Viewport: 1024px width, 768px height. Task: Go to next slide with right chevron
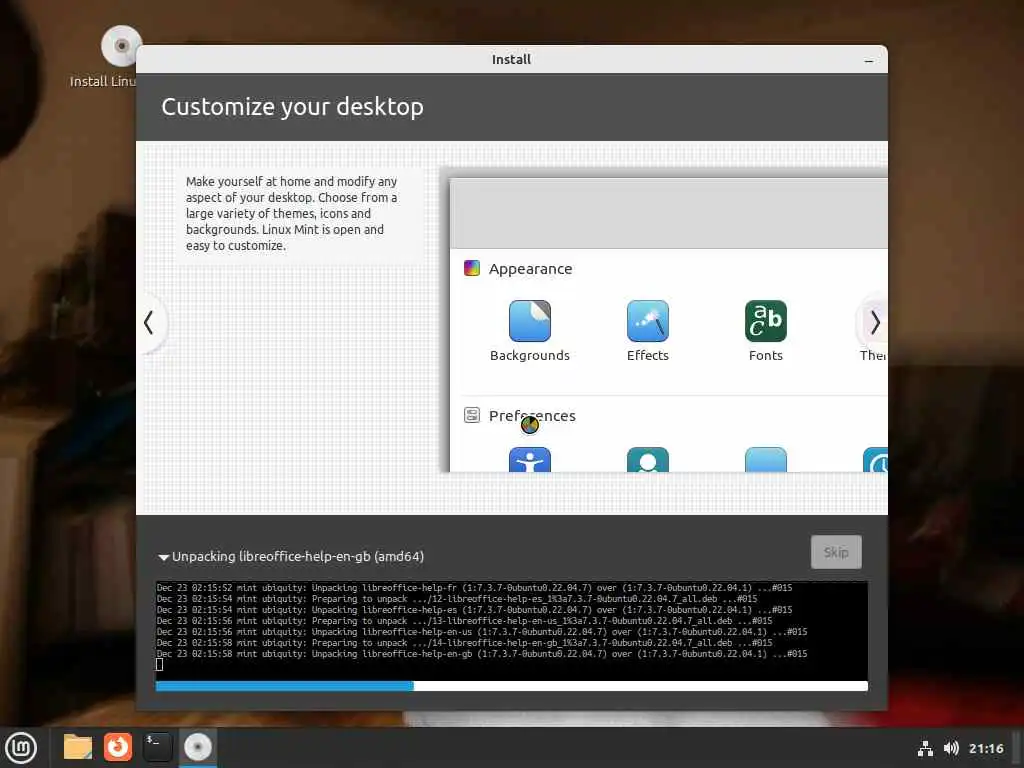874,322
